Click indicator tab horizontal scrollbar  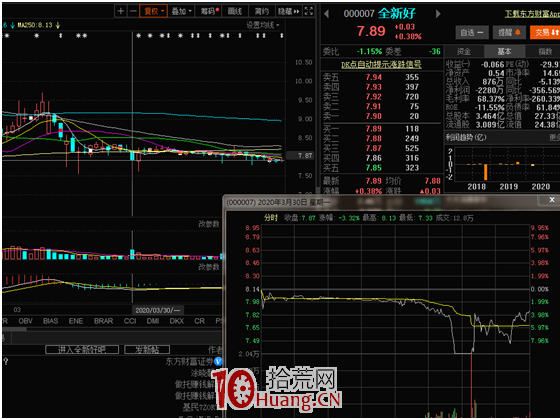14,329
